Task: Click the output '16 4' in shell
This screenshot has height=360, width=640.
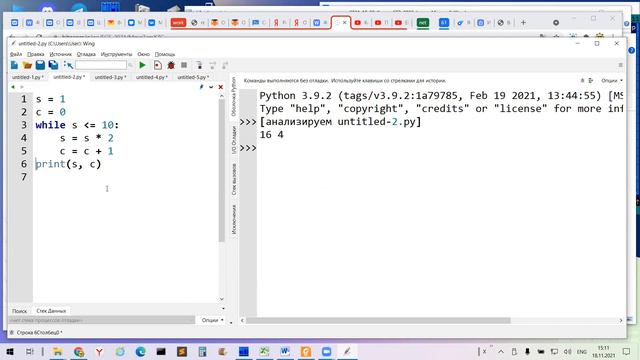Action: tap(271, 135)
